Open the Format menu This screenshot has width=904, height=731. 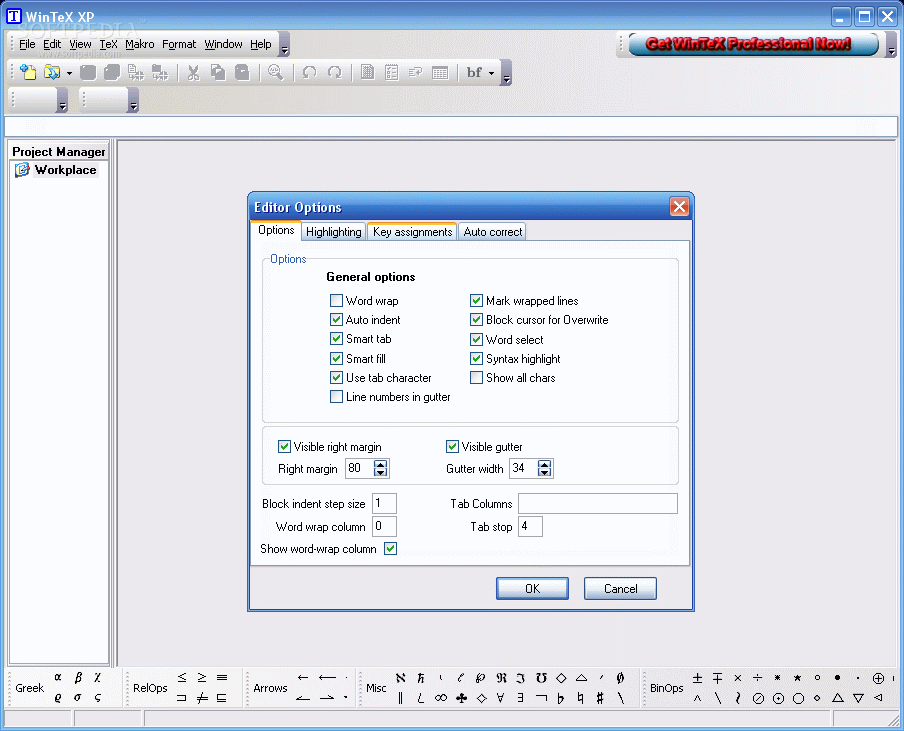(x=179, y=44)
